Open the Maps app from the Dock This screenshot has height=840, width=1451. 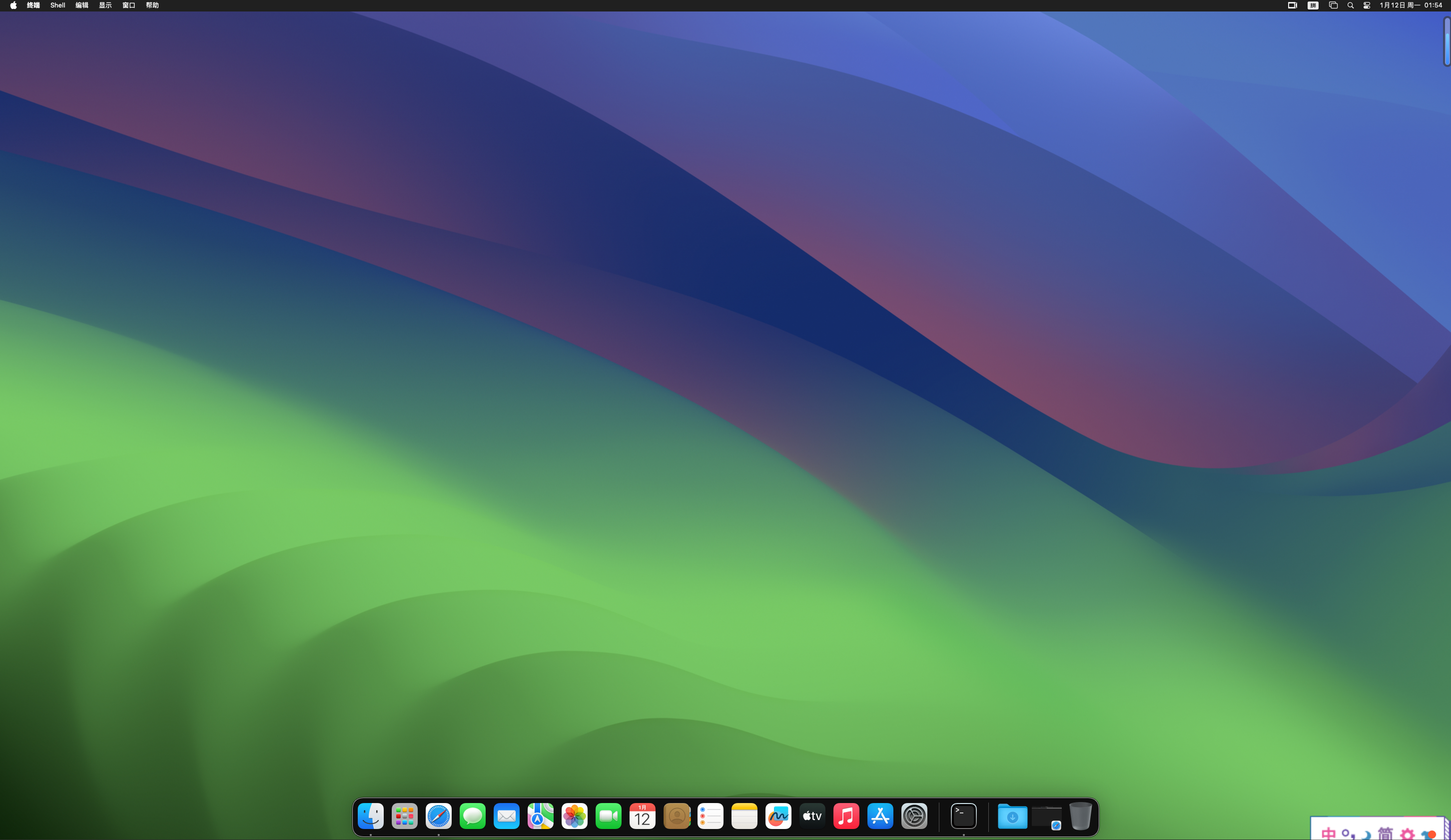click(540, 816)
